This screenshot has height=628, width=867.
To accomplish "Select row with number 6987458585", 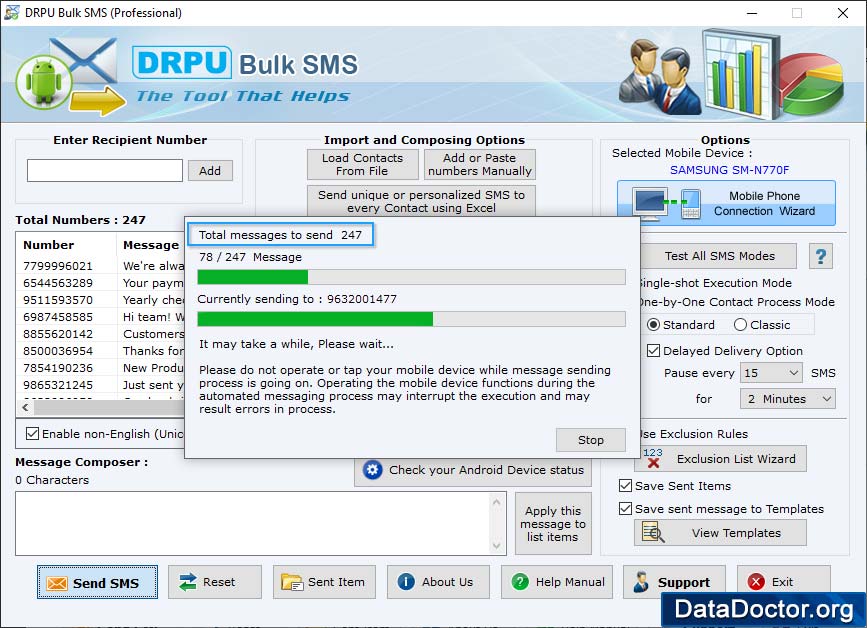I will [102, 317].
